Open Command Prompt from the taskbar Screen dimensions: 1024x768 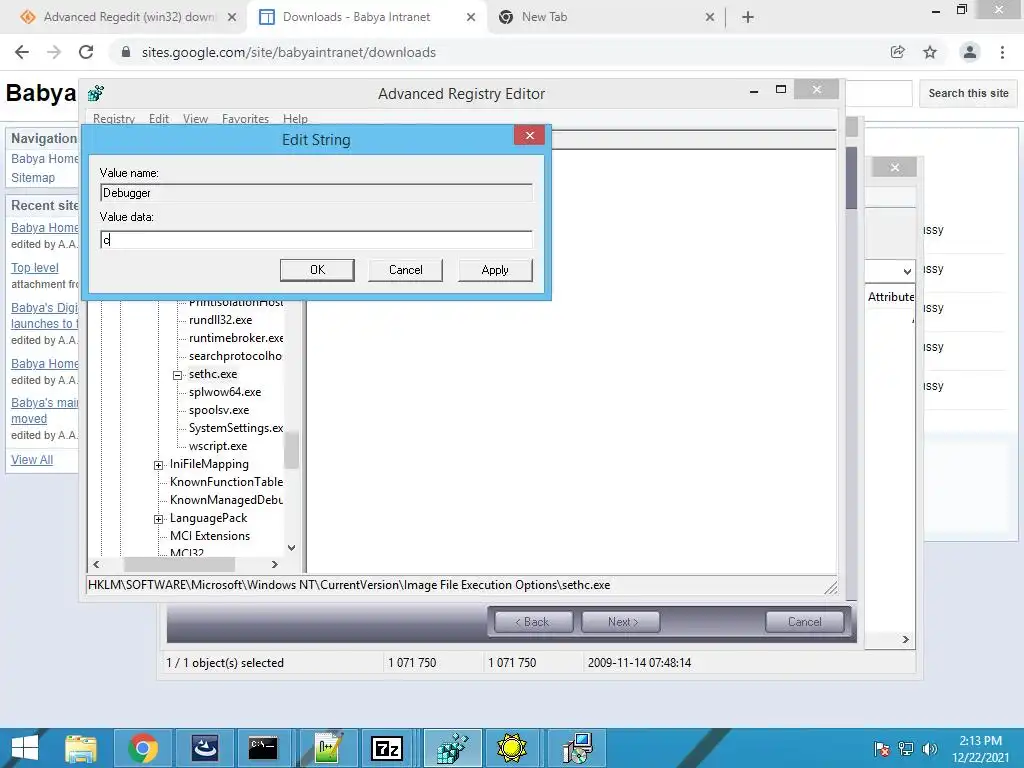263,748
